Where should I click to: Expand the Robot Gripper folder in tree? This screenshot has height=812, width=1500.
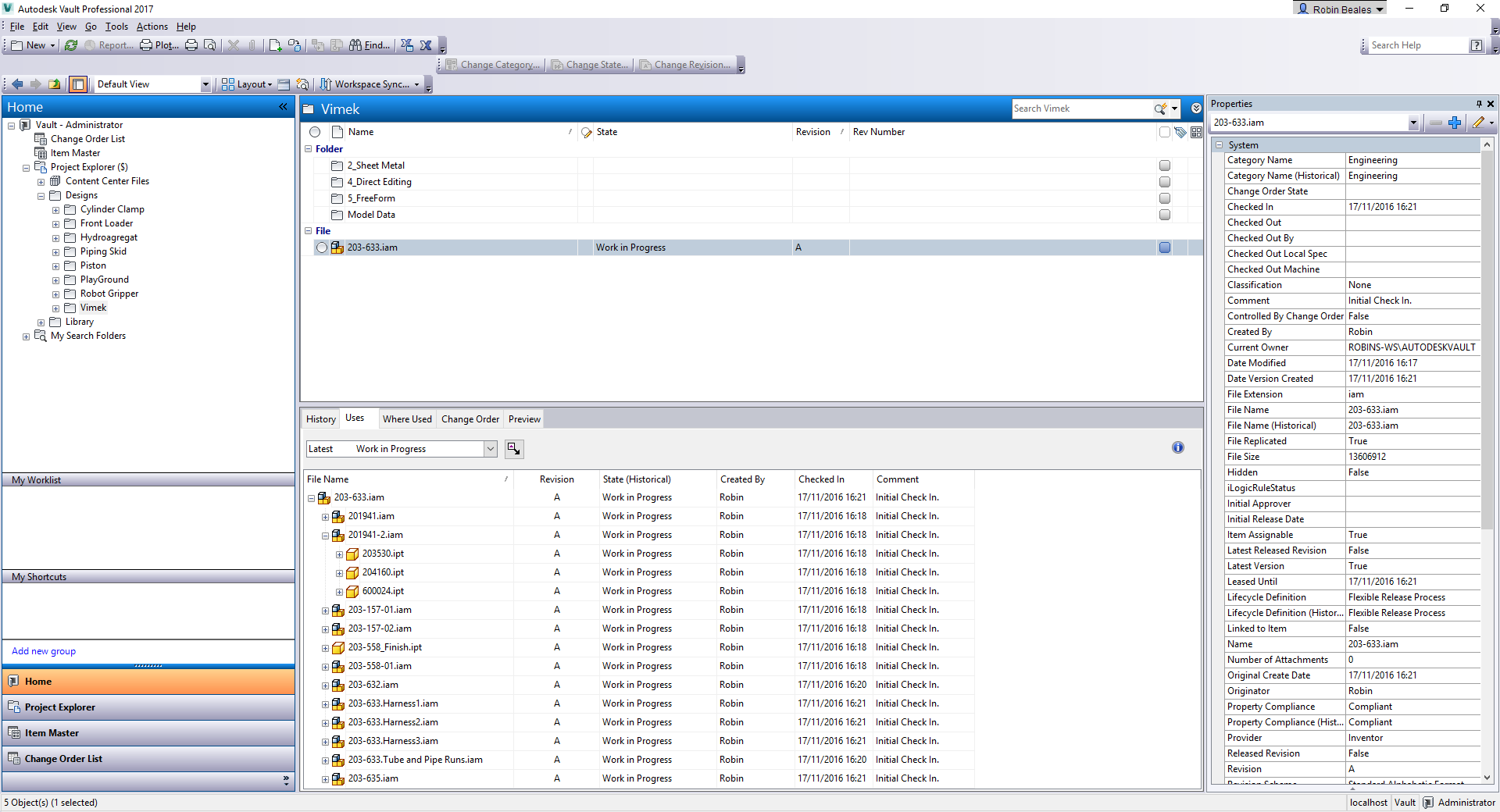pyautogui.click(x=56, y=294)
